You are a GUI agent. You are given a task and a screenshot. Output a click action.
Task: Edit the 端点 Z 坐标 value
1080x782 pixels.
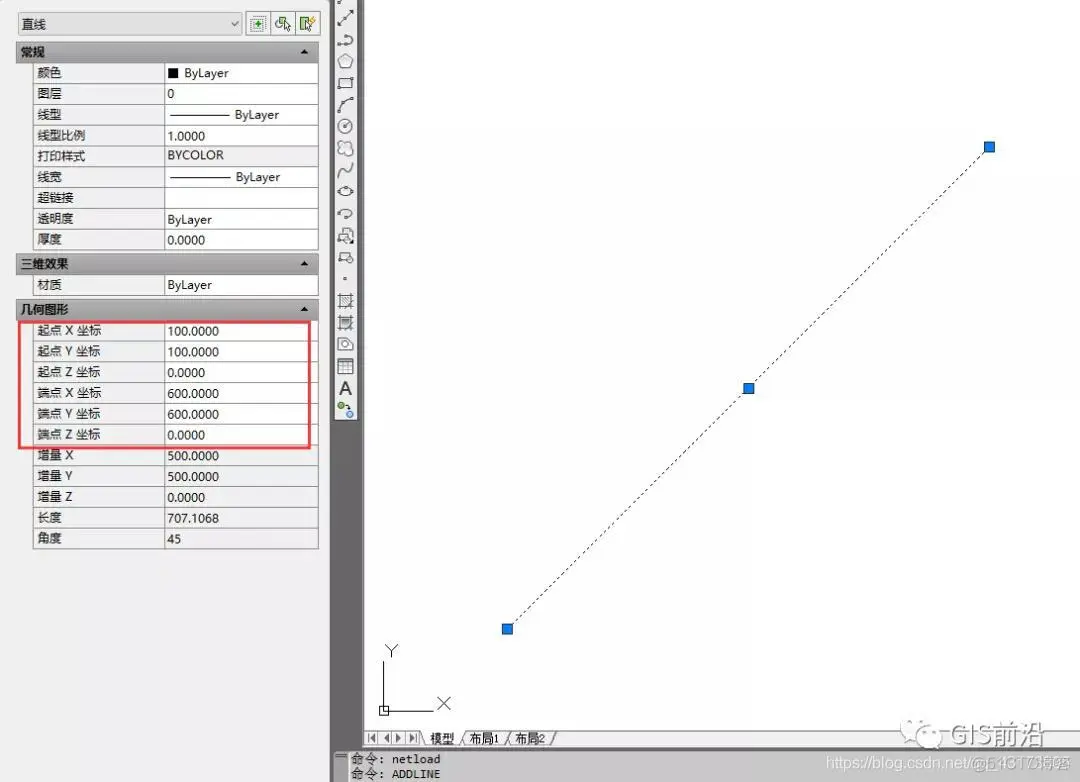coord(241,435)
